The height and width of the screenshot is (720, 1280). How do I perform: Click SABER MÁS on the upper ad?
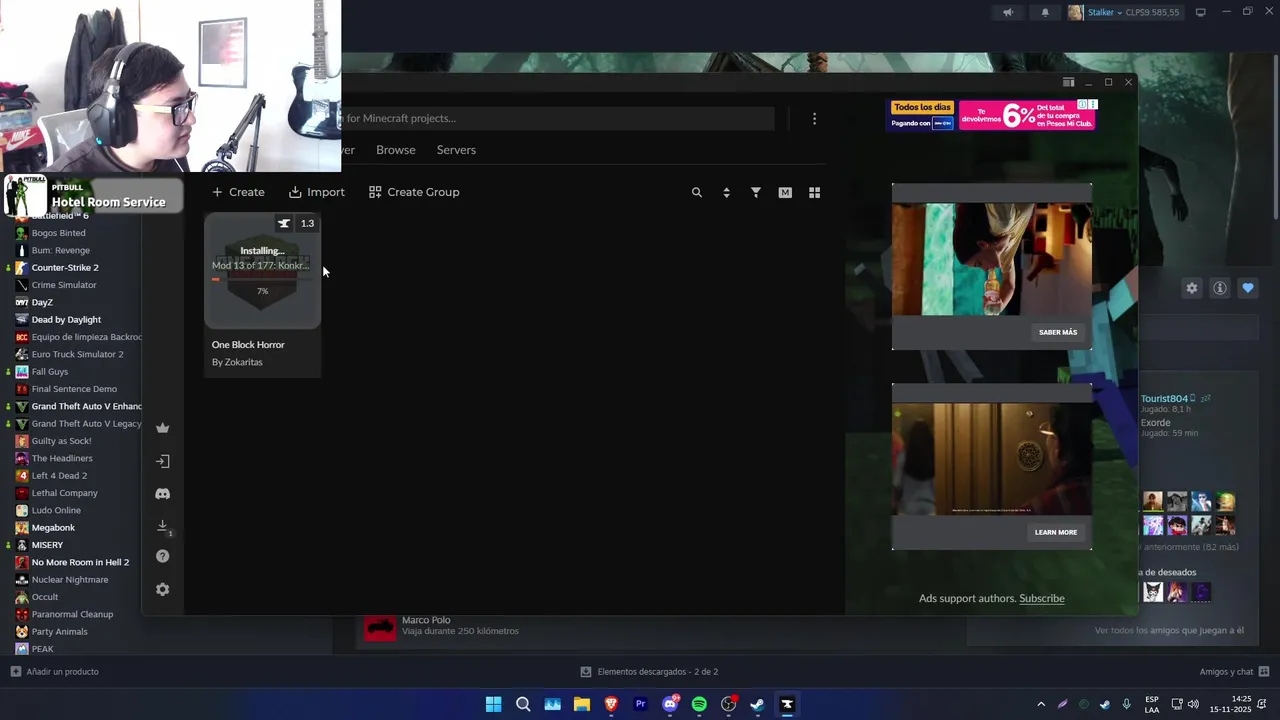1058,332
